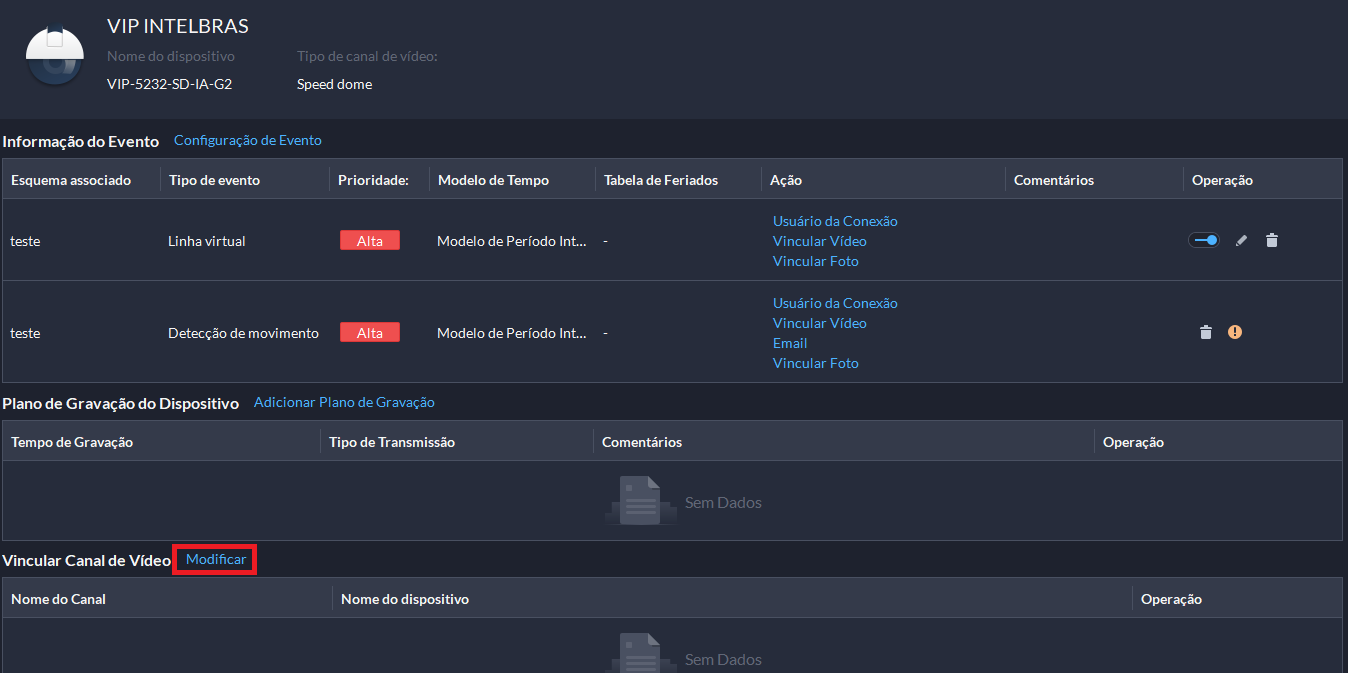Click Comentários header in event table

[x=1054, y=180]
